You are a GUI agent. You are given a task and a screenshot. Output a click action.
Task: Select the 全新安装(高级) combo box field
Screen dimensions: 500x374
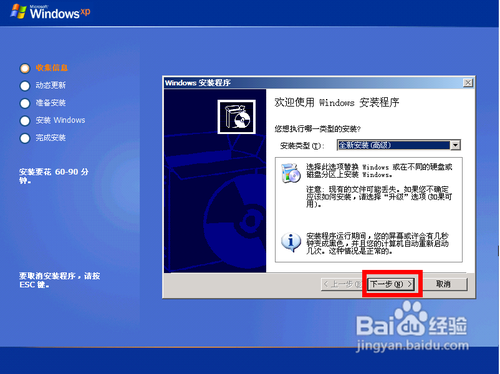click(398, 145)
